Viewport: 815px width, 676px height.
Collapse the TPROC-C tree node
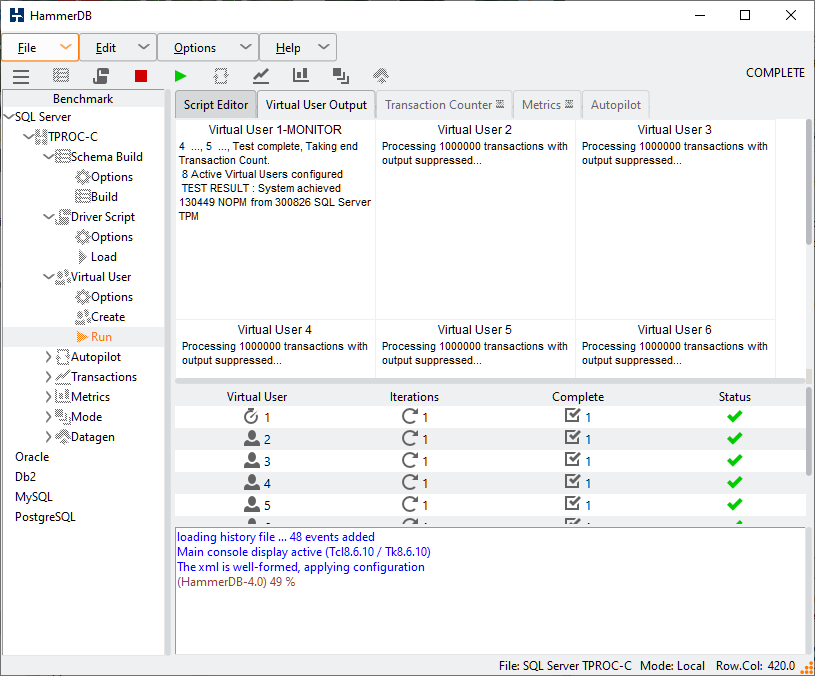pos(29,137)
